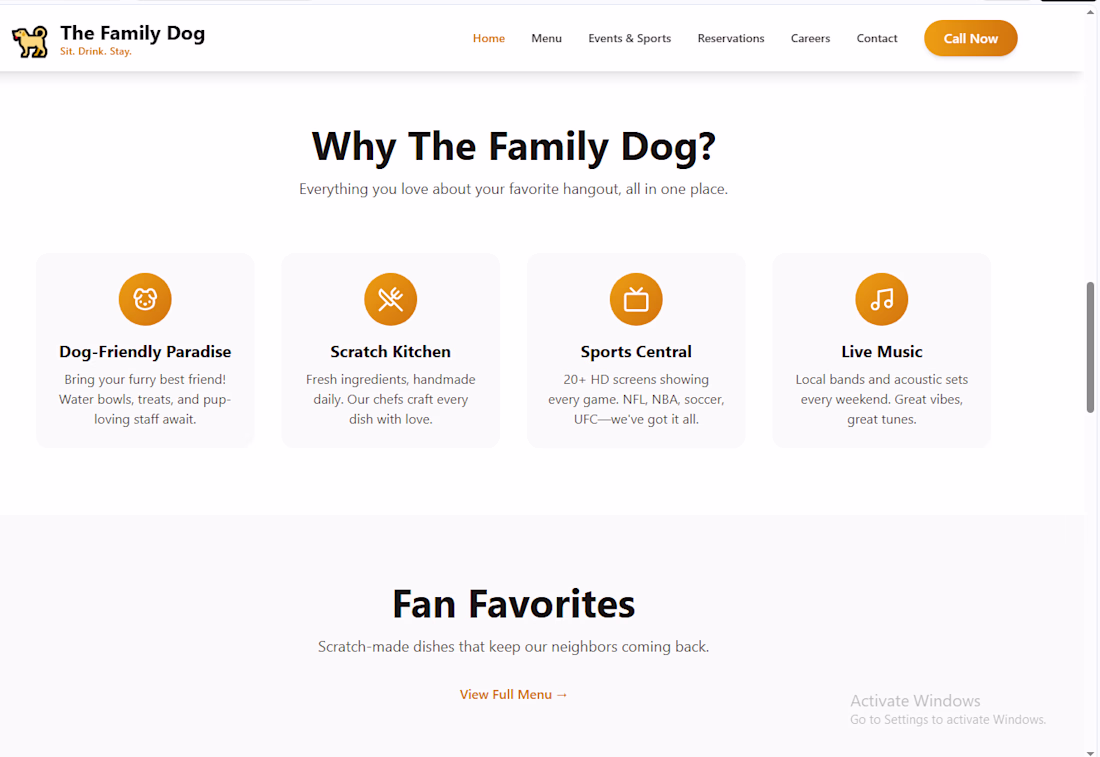
Task: Click the page vertical scrollbar thumb
Action: point(1090,347)
